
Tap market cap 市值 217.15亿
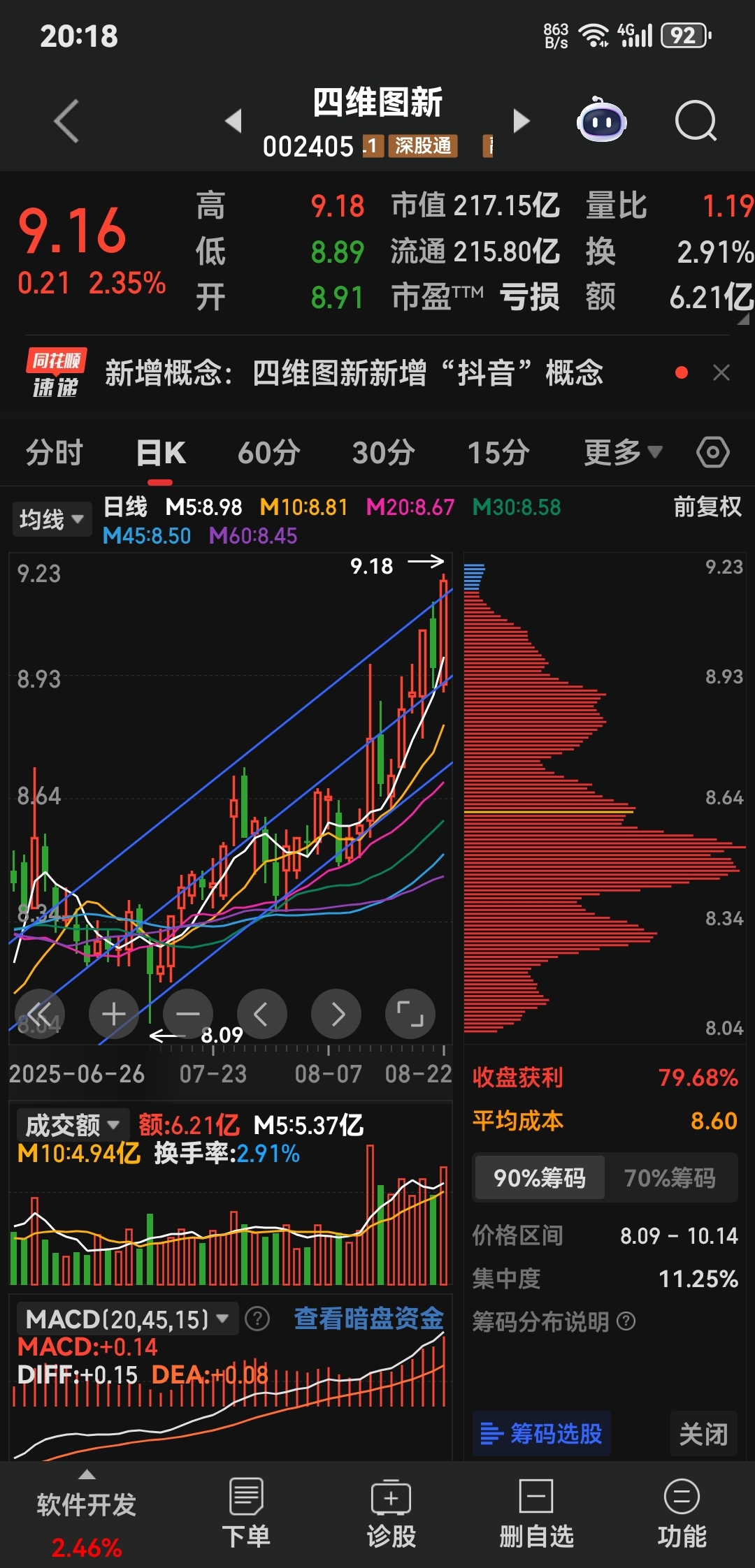pos(475,206)
